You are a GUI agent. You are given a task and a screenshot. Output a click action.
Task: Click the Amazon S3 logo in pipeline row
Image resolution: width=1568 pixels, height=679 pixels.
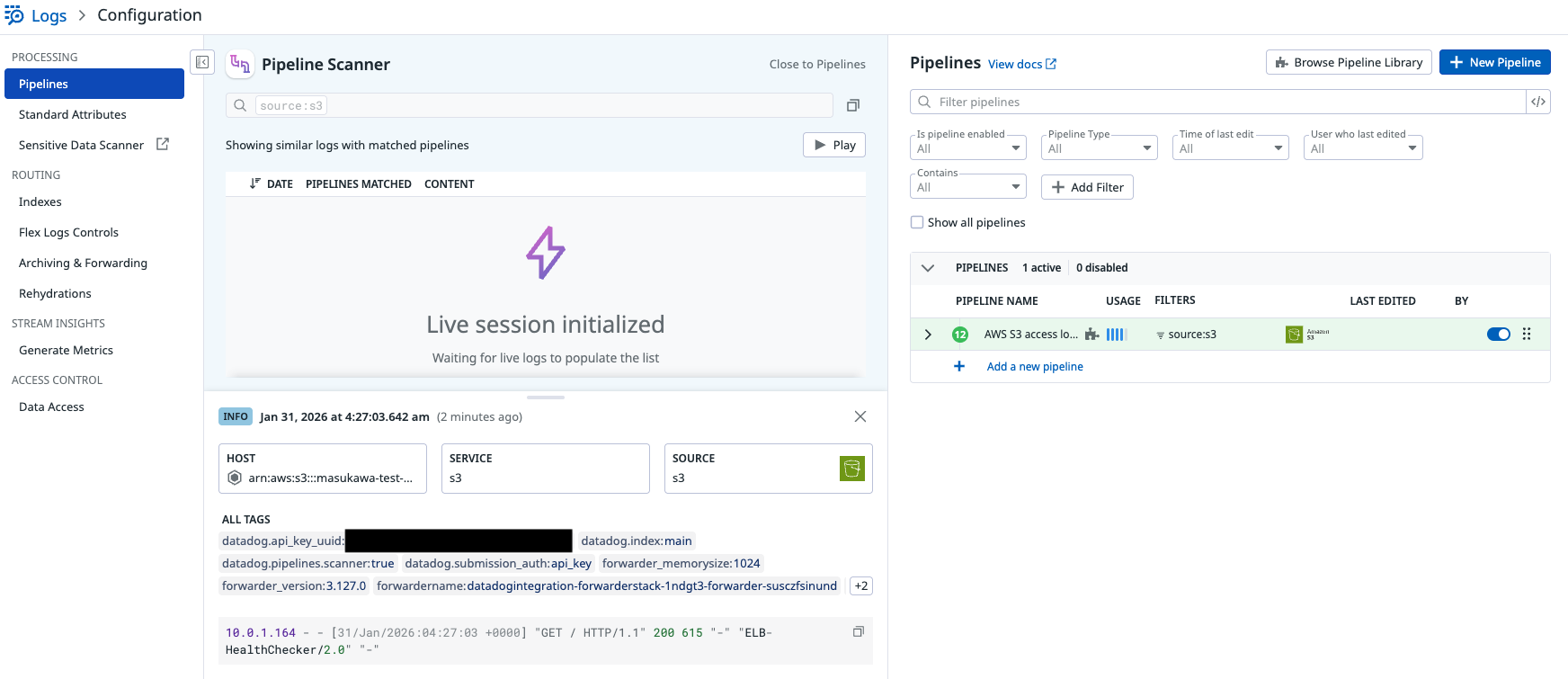click(x=1295, y=334)
